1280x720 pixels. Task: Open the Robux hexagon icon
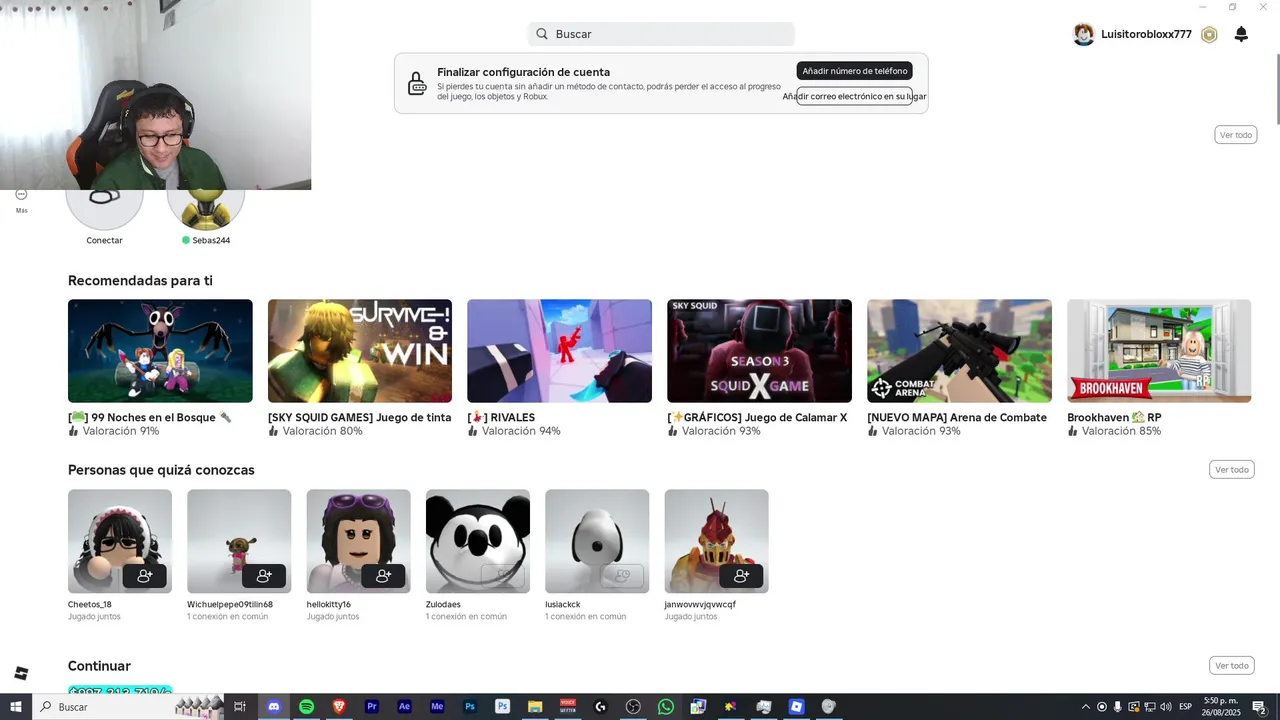1209,34
